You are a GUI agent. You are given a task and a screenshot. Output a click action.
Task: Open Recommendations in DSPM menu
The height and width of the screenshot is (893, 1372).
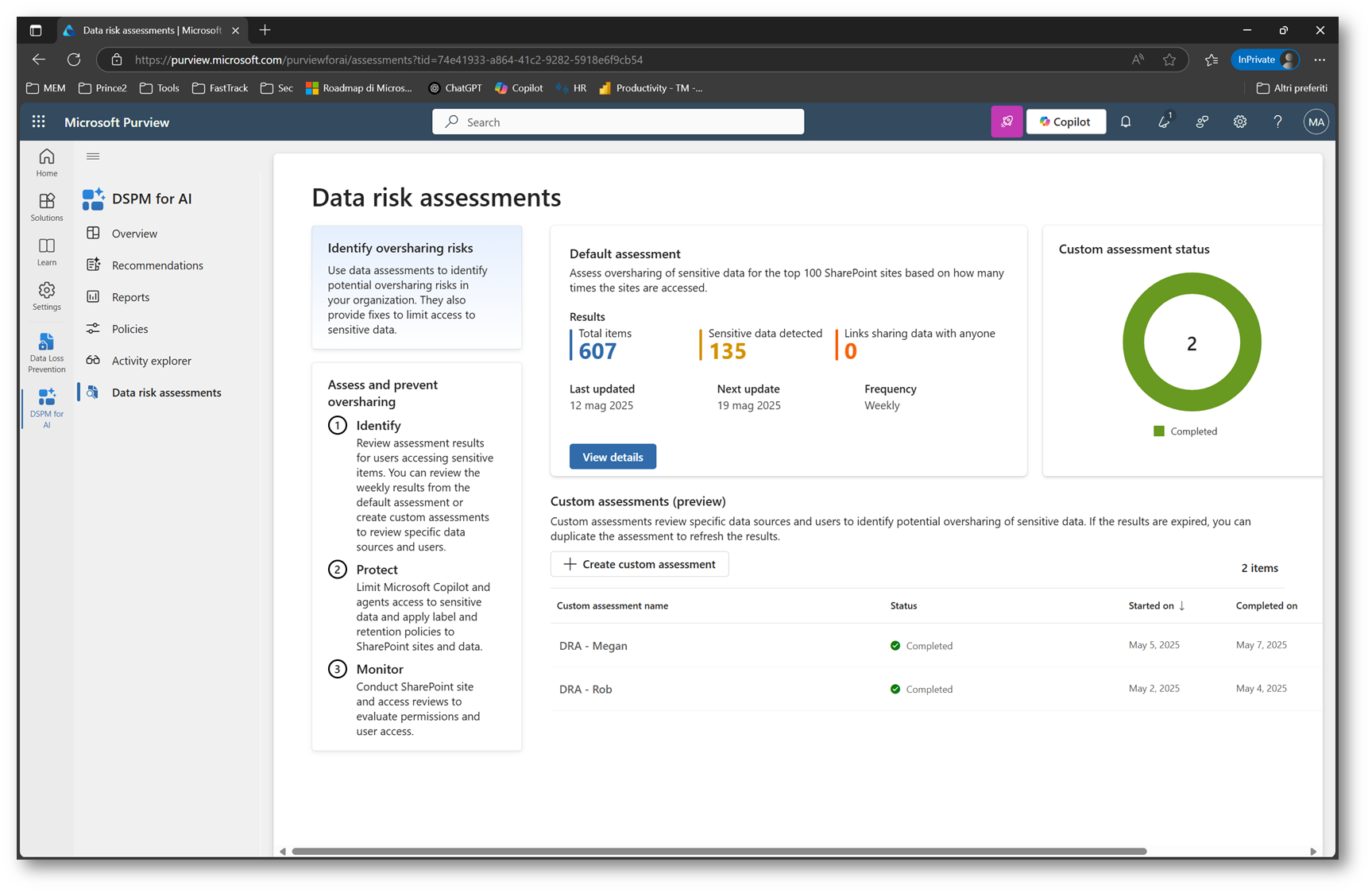point(157,265)
